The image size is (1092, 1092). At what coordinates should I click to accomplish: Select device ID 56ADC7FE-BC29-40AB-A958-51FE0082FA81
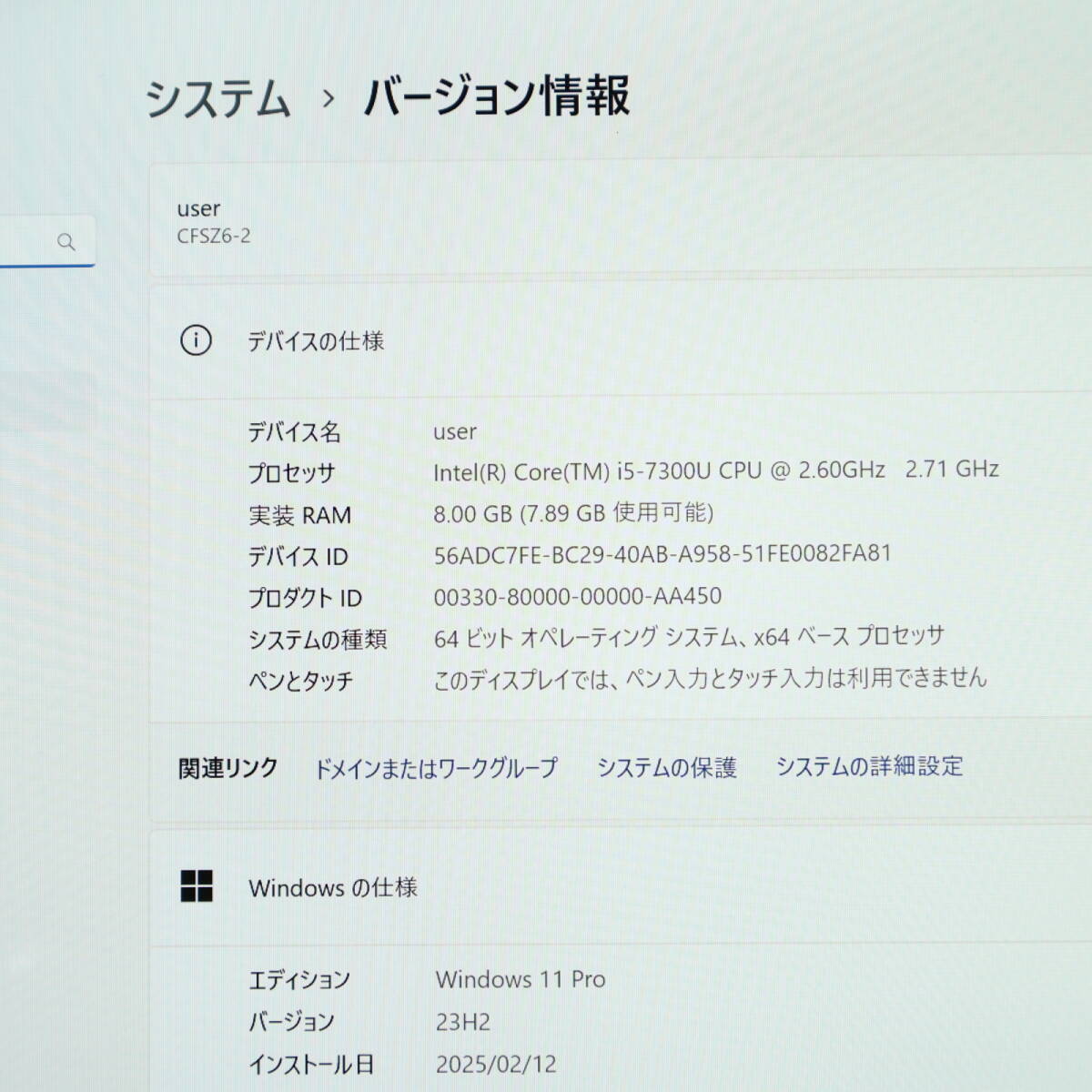pyautogui.click(x=662, y=554)
